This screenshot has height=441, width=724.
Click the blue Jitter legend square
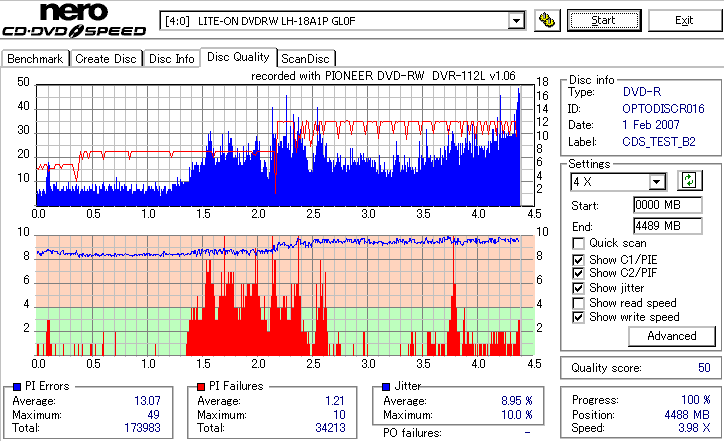pyautogui.click(x=386, y=387)
